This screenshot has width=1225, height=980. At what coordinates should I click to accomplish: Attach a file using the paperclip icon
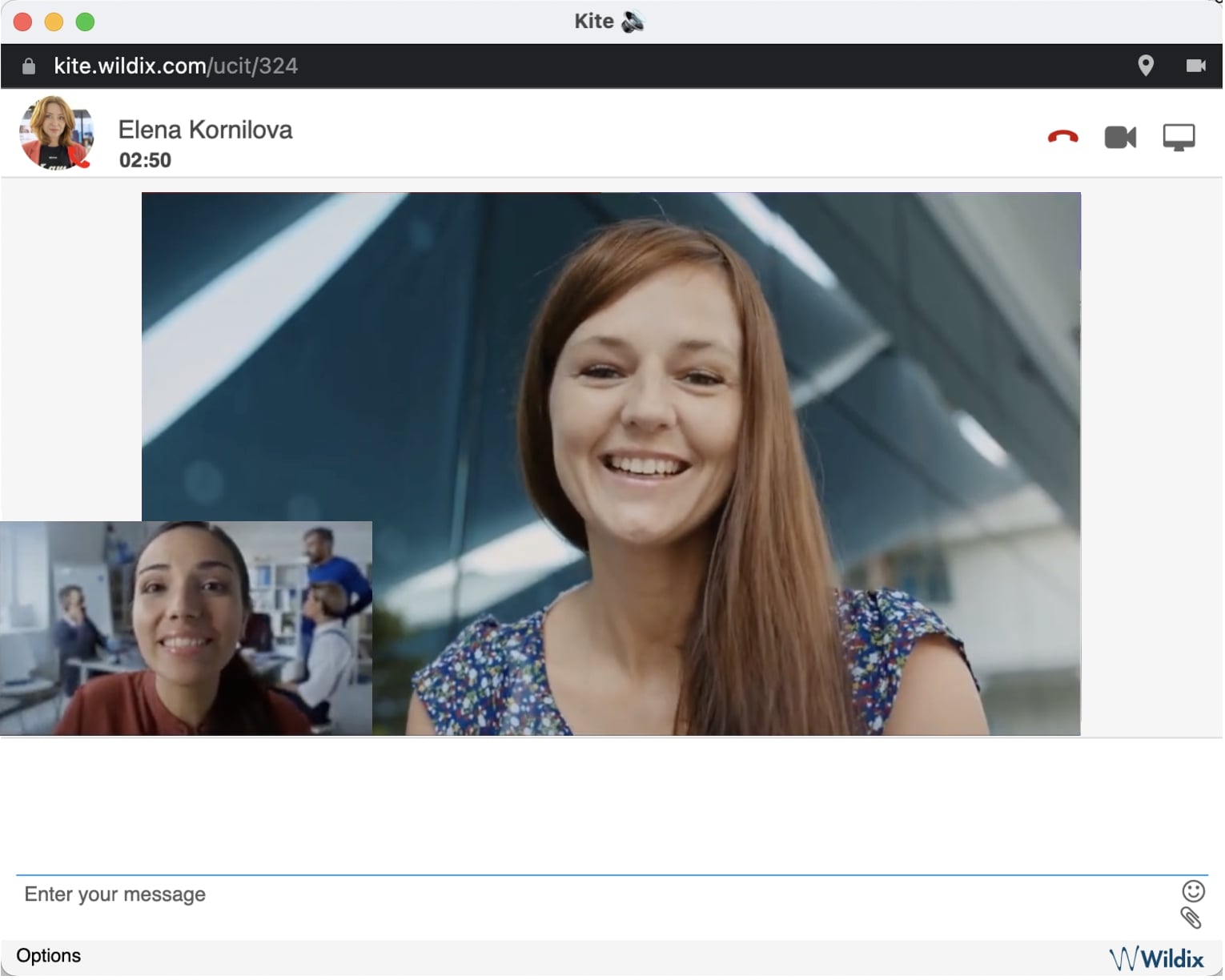pyautogui.click(x=1191, y=918)
